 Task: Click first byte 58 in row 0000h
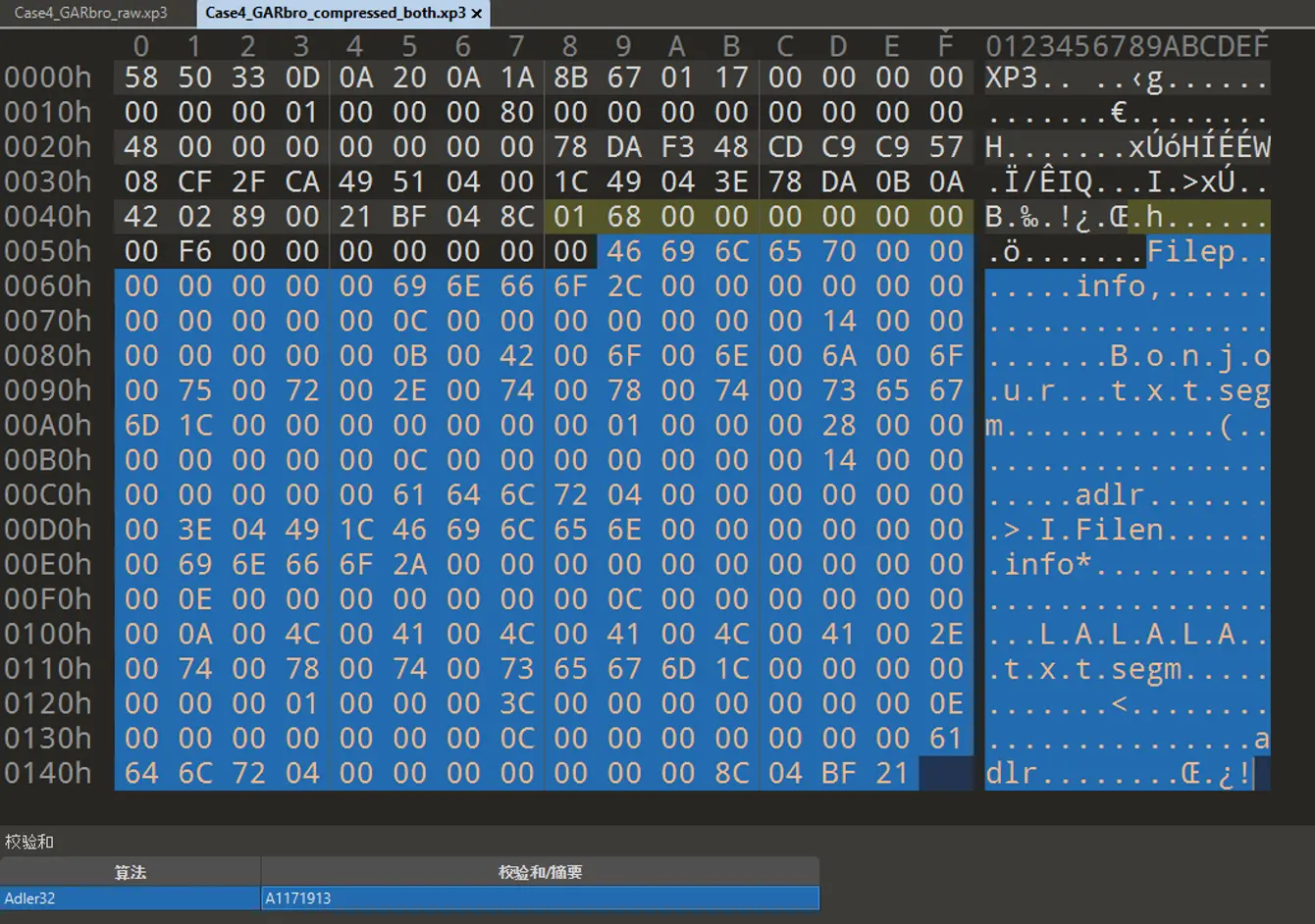[141, 77]
